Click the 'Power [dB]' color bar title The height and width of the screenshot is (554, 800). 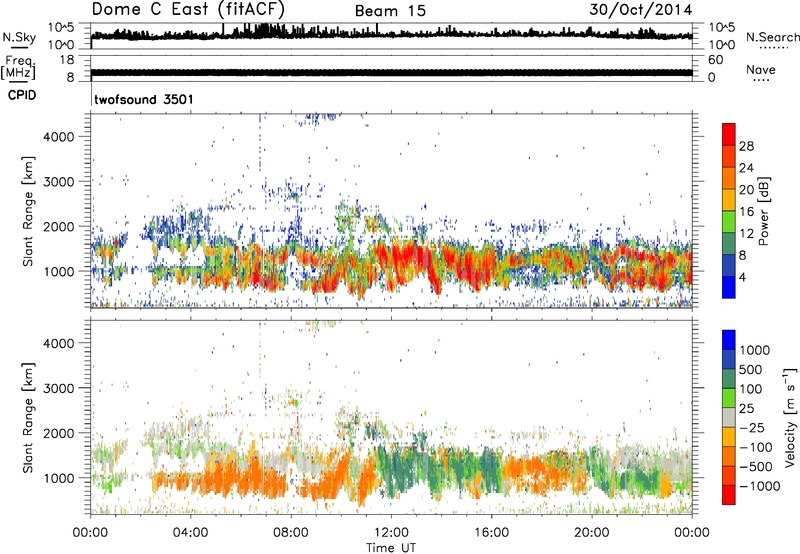(x=764, y=211)
